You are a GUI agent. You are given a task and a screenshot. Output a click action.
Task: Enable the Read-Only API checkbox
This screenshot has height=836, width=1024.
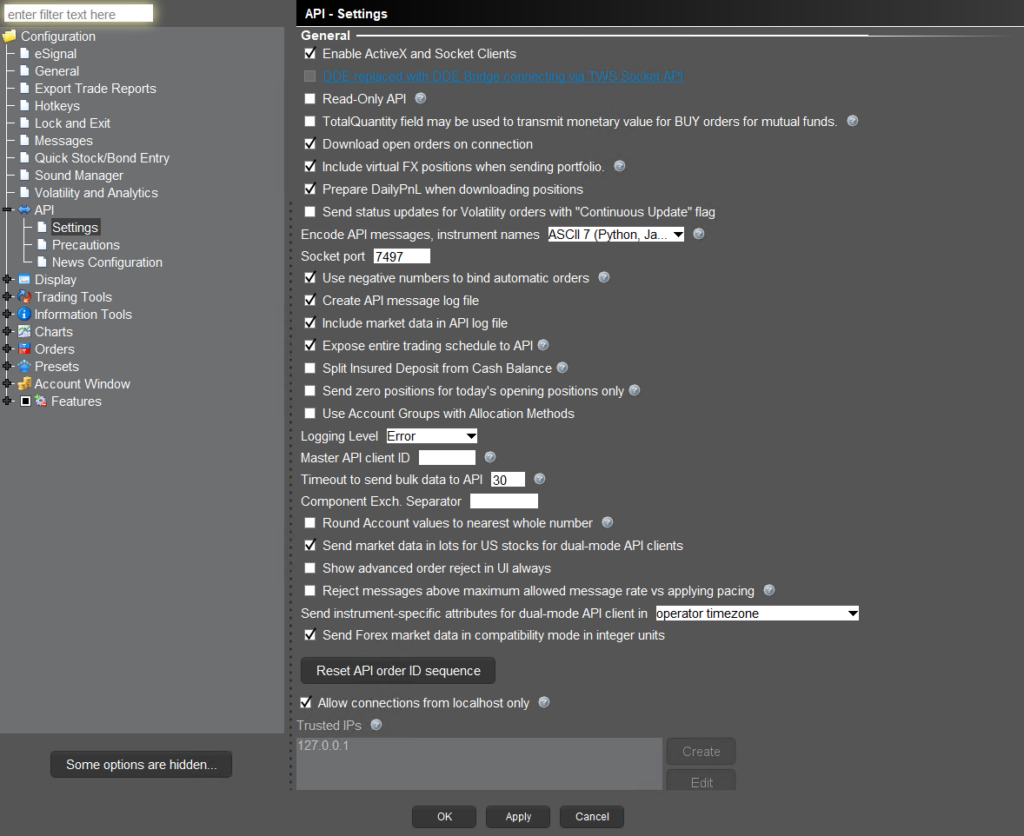pyautogui.click(x=310, y=98)
